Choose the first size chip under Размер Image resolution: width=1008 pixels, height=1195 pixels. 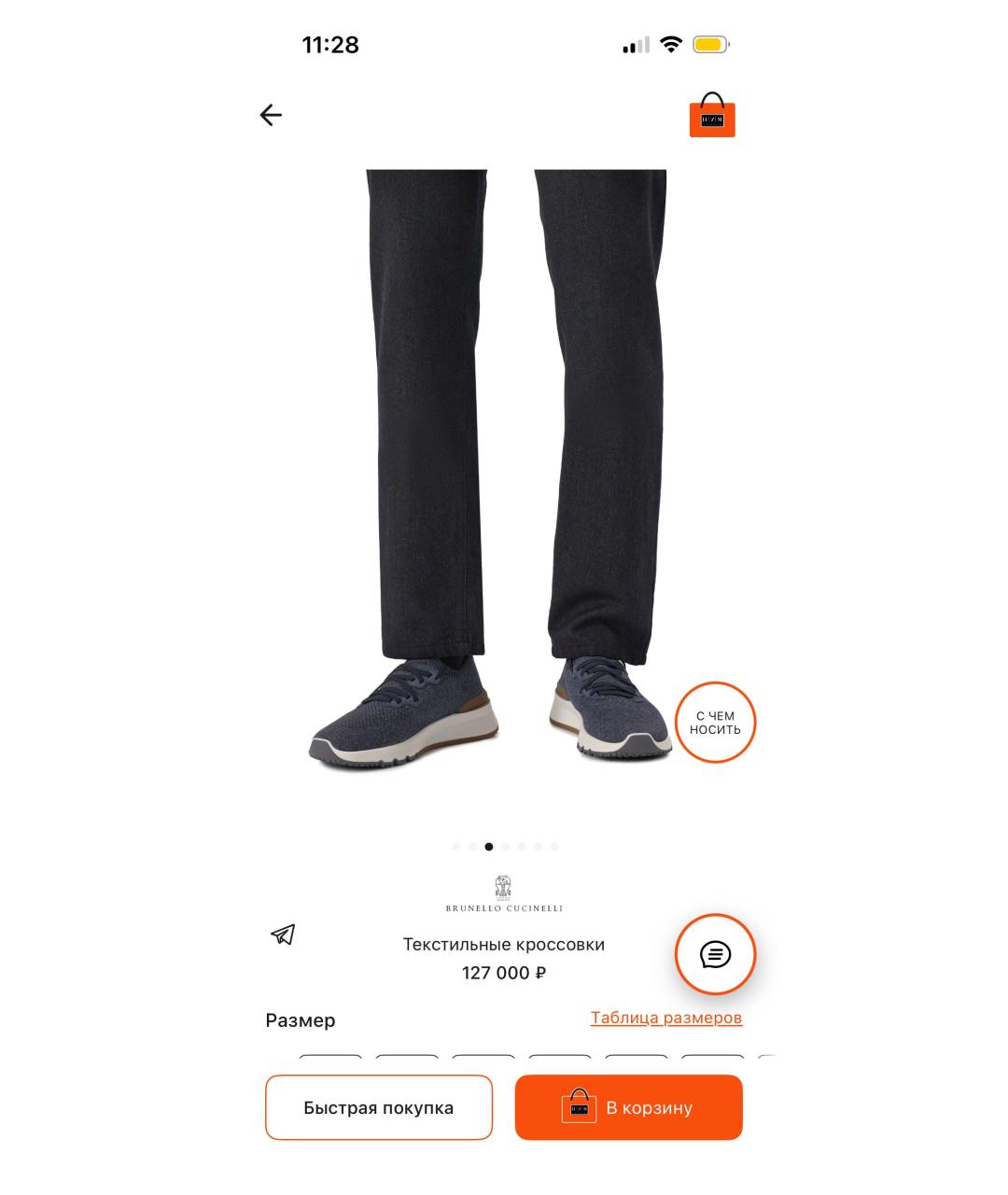pos(330,1059)
